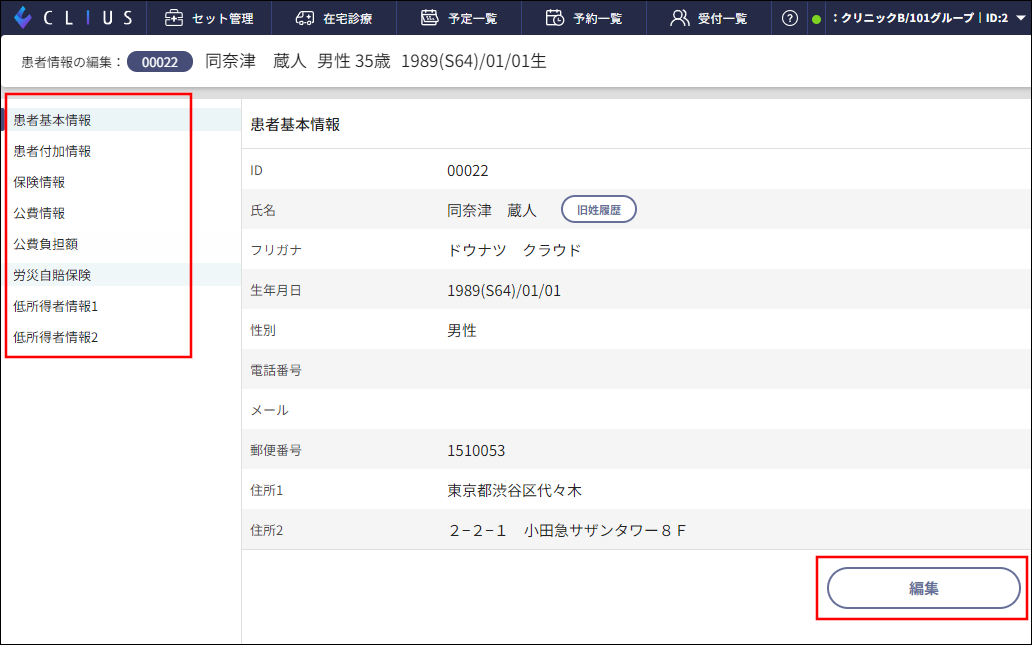Viewport: 1032px width, 645px height.
Task: Open 予約一覧 using its clock-calendar icon
Action: tap(554, 17)
